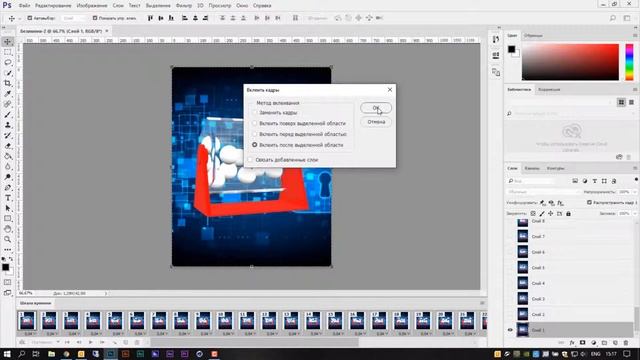
Task: Create a new adjustment layer icon
Action: point(593,343)
